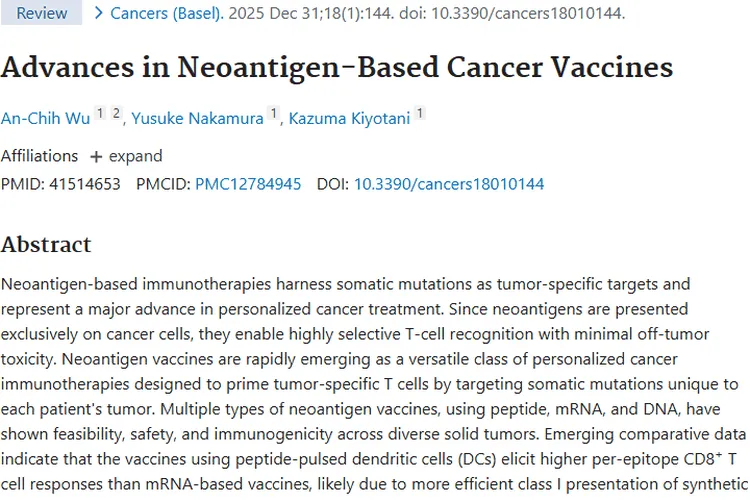This screenshot has width=750, height=500.
Task: Click the Abstract section heading
Action: tap(46, 245)
